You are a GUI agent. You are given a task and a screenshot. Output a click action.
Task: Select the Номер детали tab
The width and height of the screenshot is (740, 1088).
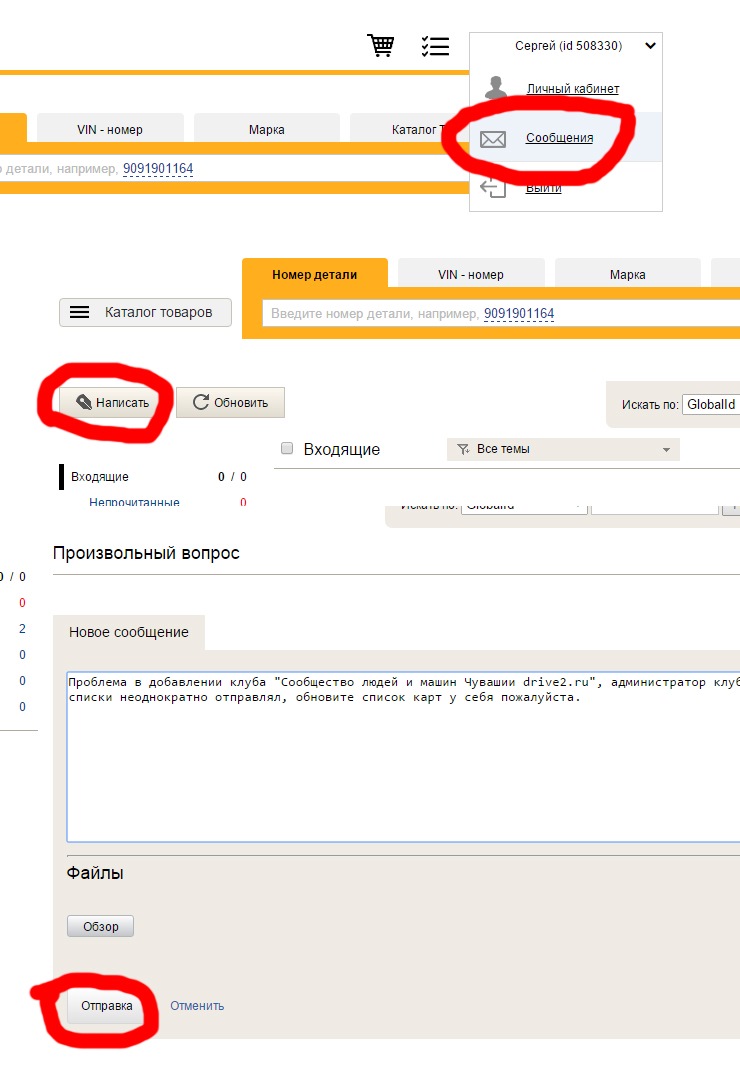tap(314, 274)
